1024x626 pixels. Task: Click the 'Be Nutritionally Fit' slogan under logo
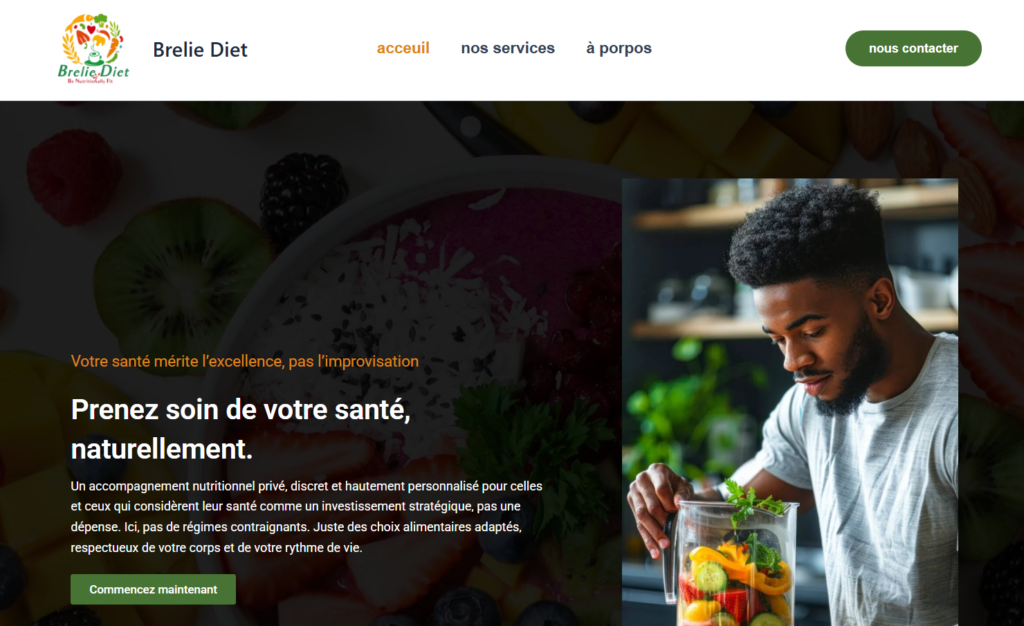(x=95, y=81)
